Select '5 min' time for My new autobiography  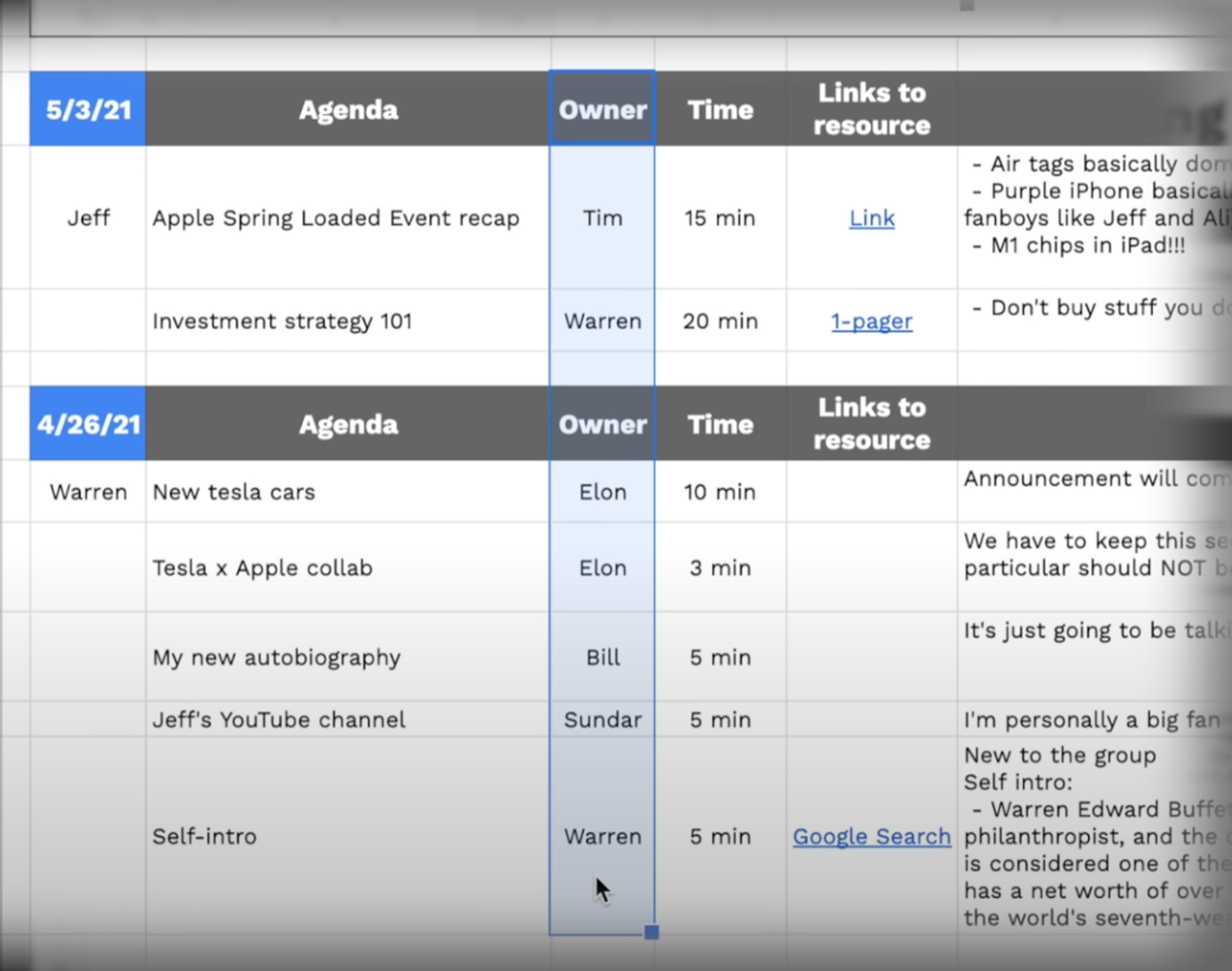[x=720, y=657]
